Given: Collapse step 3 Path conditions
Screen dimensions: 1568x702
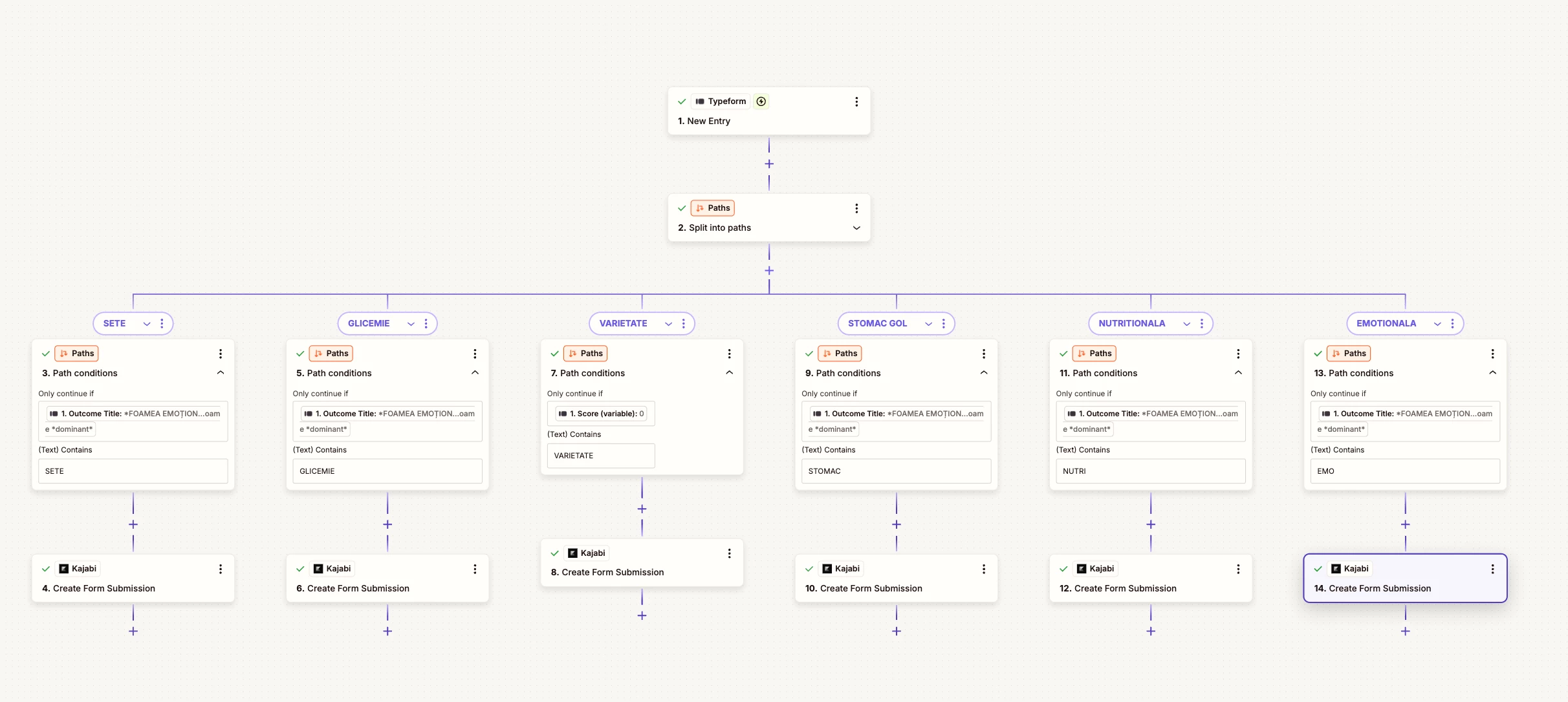Looking at the screenshot, I should (221, 373).
